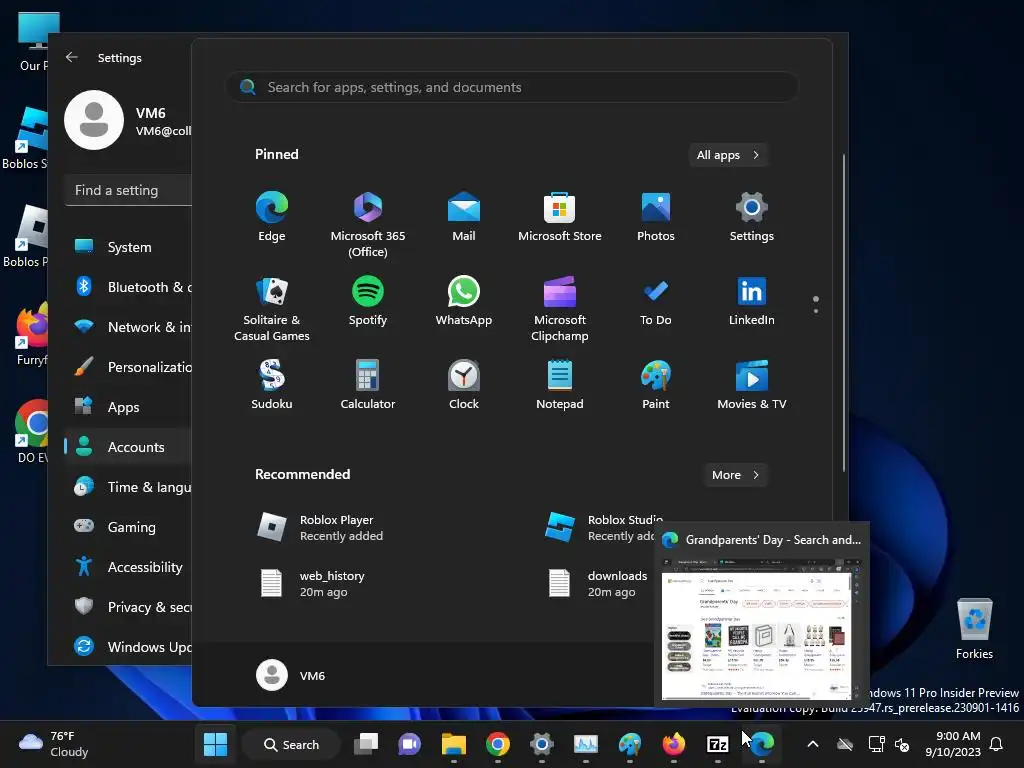
Task: Open clock and date in system tray
Action: click(953, 744)
